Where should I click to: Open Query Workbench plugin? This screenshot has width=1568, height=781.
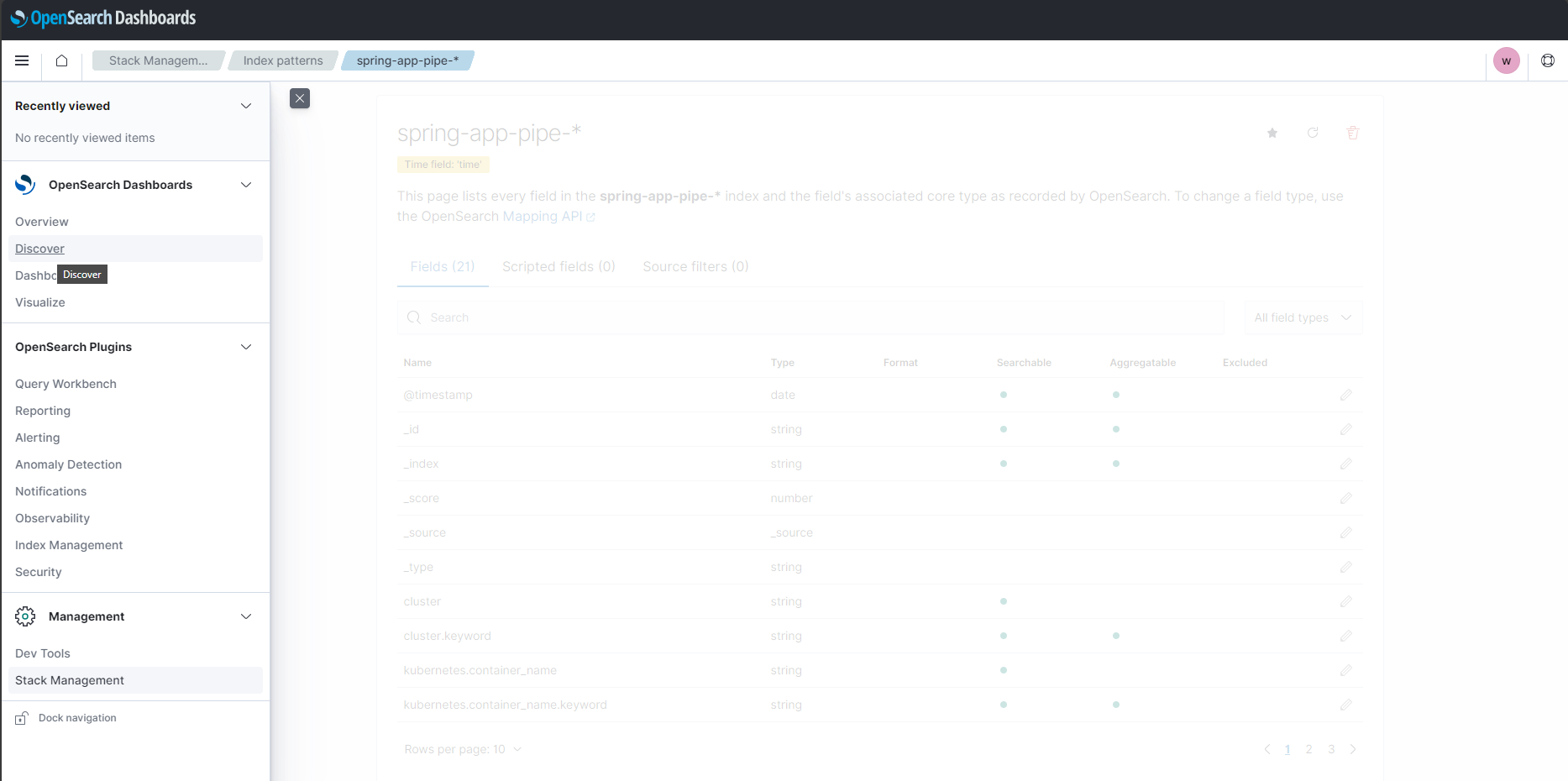coord(66,384)
